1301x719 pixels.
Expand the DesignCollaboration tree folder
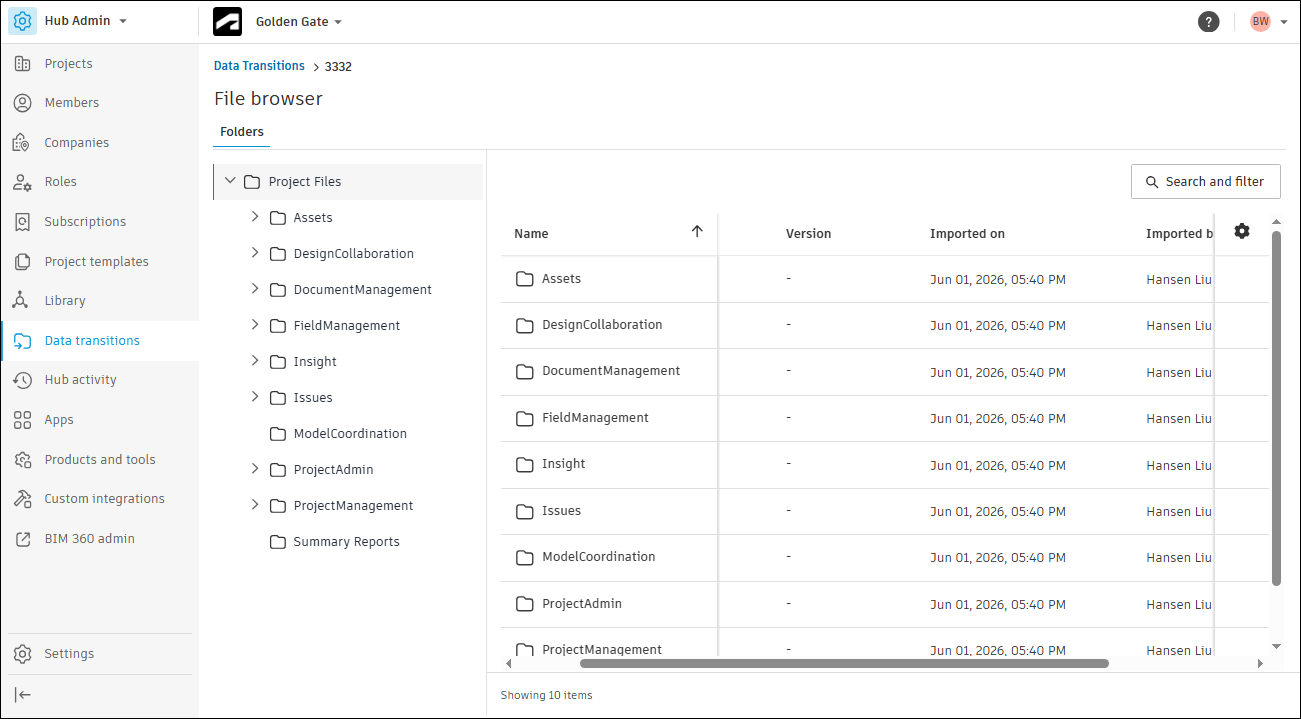(254, 253)
